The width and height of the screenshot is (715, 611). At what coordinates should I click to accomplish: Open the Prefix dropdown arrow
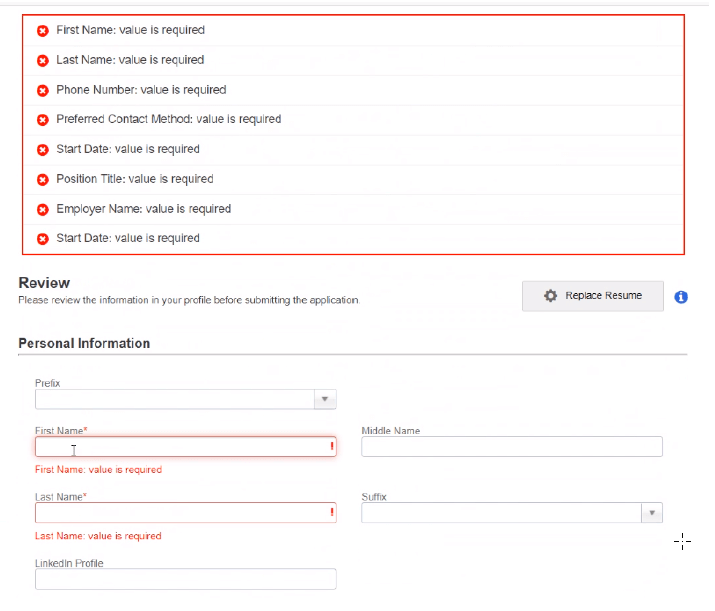325,400
